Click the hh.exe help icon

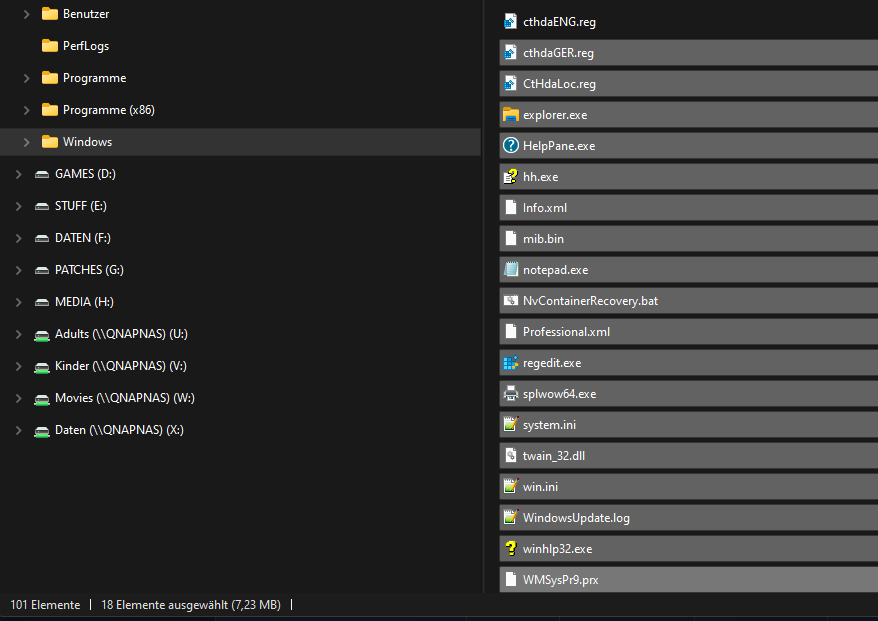[x=510, y=177]
